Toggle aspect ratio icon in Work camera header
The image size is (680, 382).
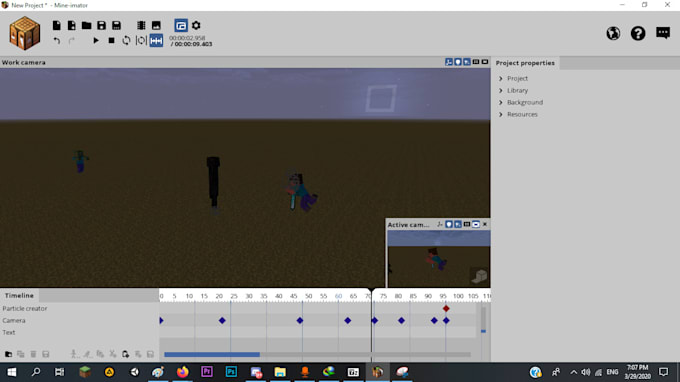(x=476, y=62)
